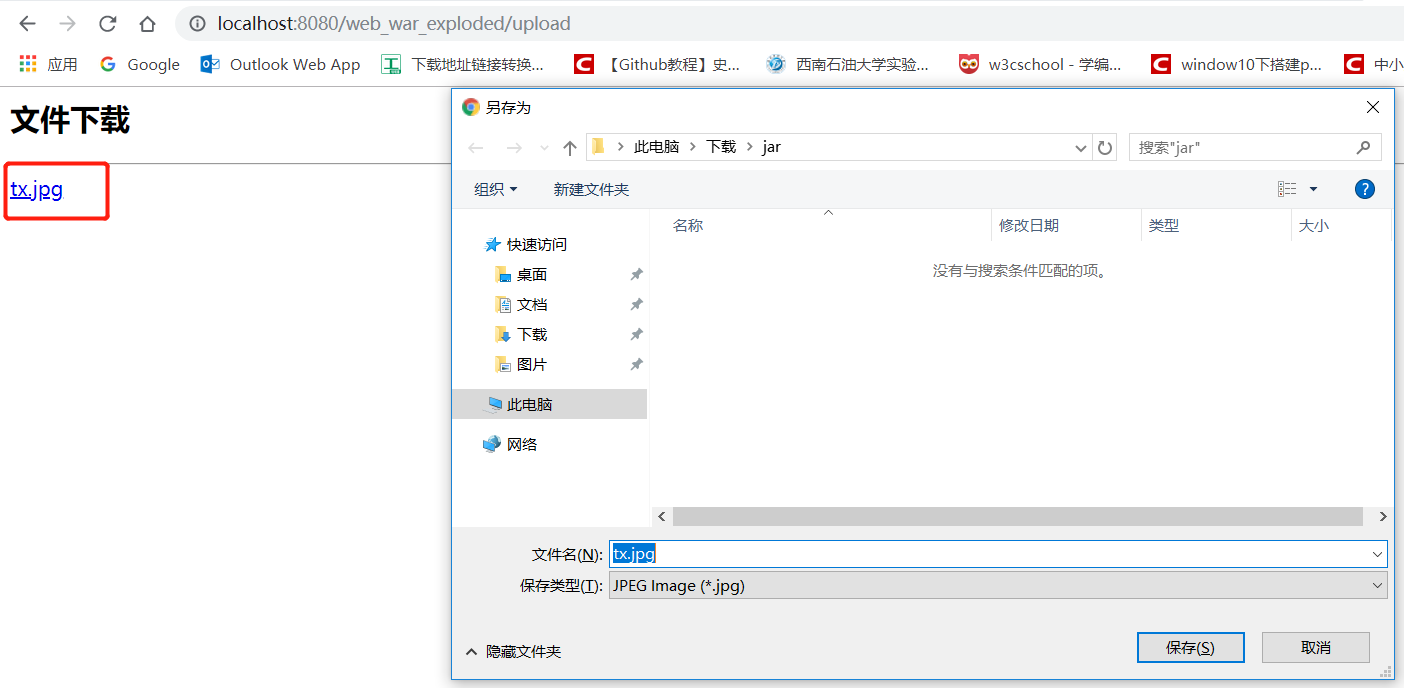Click the 文档 pin icon

(x=636, y=304)
